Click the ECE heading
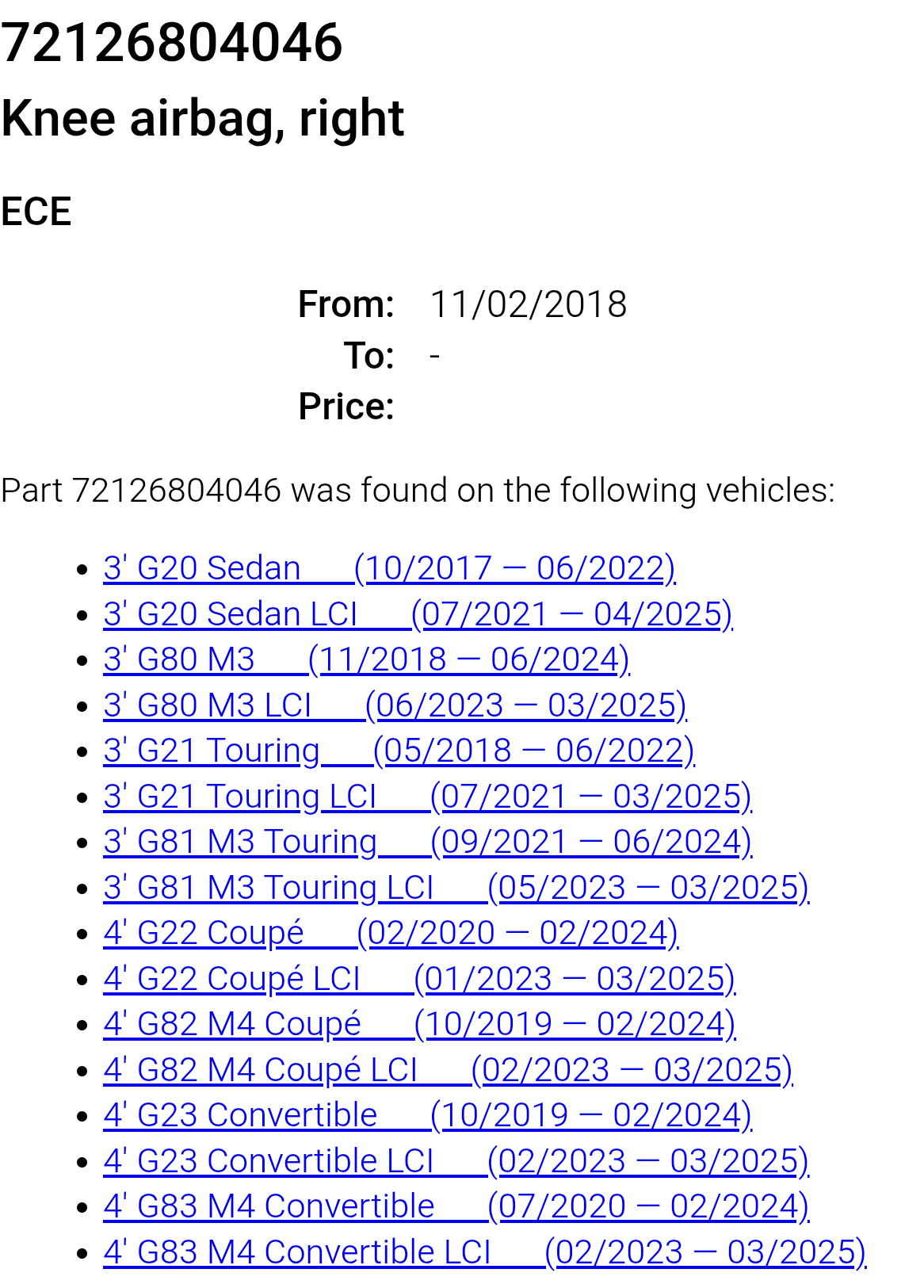Viewport: 924px width, 1288px height. coord(36,212)
